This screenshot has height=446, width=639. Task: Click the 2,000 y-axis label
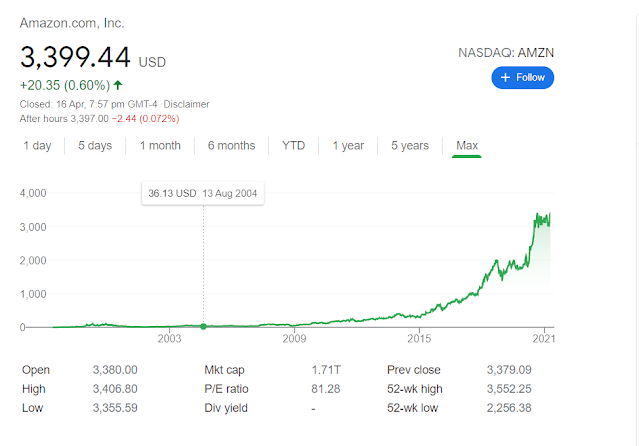click(33, 260)
